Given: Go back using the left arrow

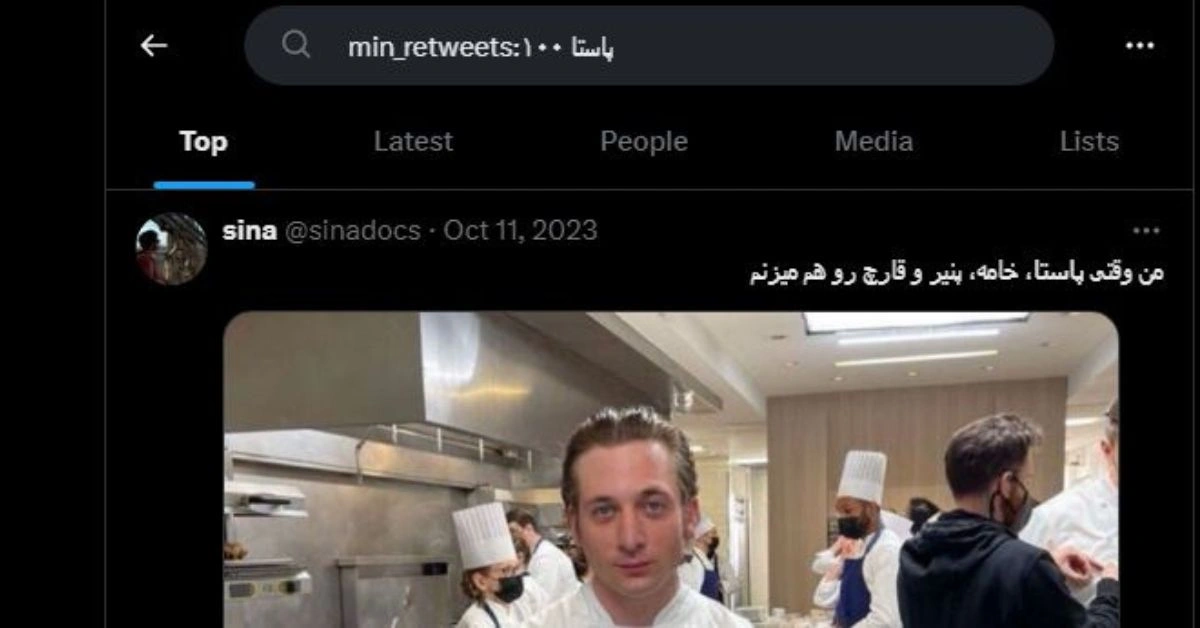Looking at the screenshot, I should click(x=153, y=45).
